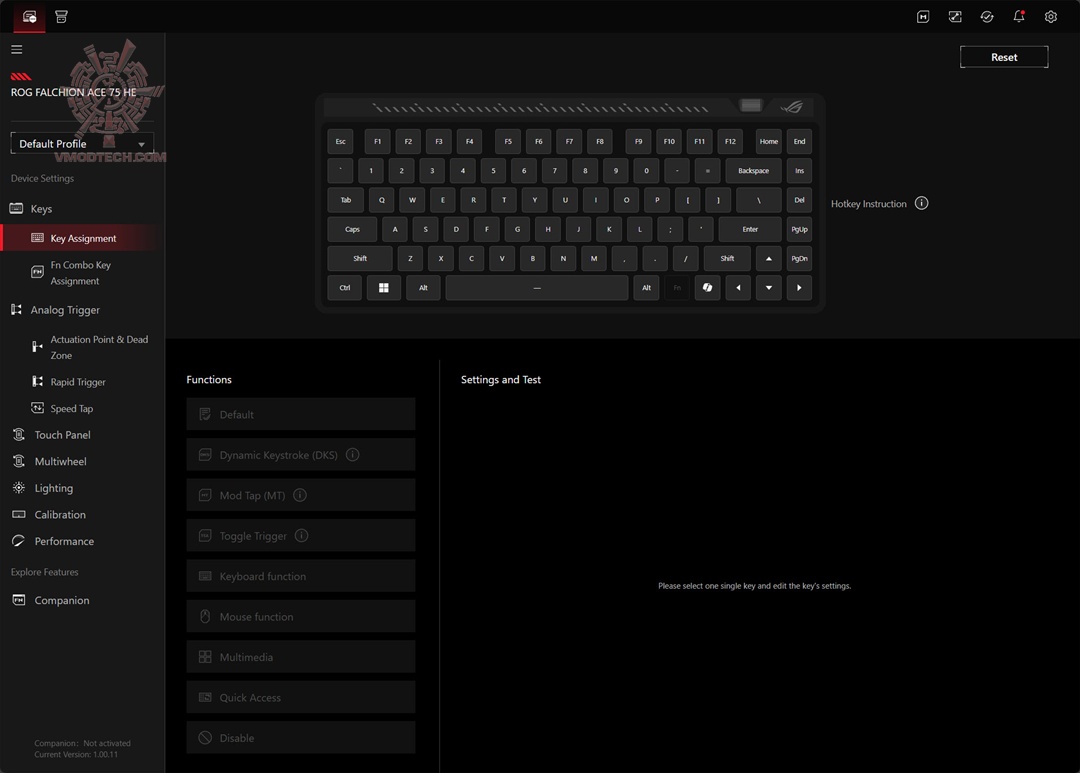Select the ROG logo on keyboard image
The height and width of the screenshot is (773, 1080).
tap(792, 107)
